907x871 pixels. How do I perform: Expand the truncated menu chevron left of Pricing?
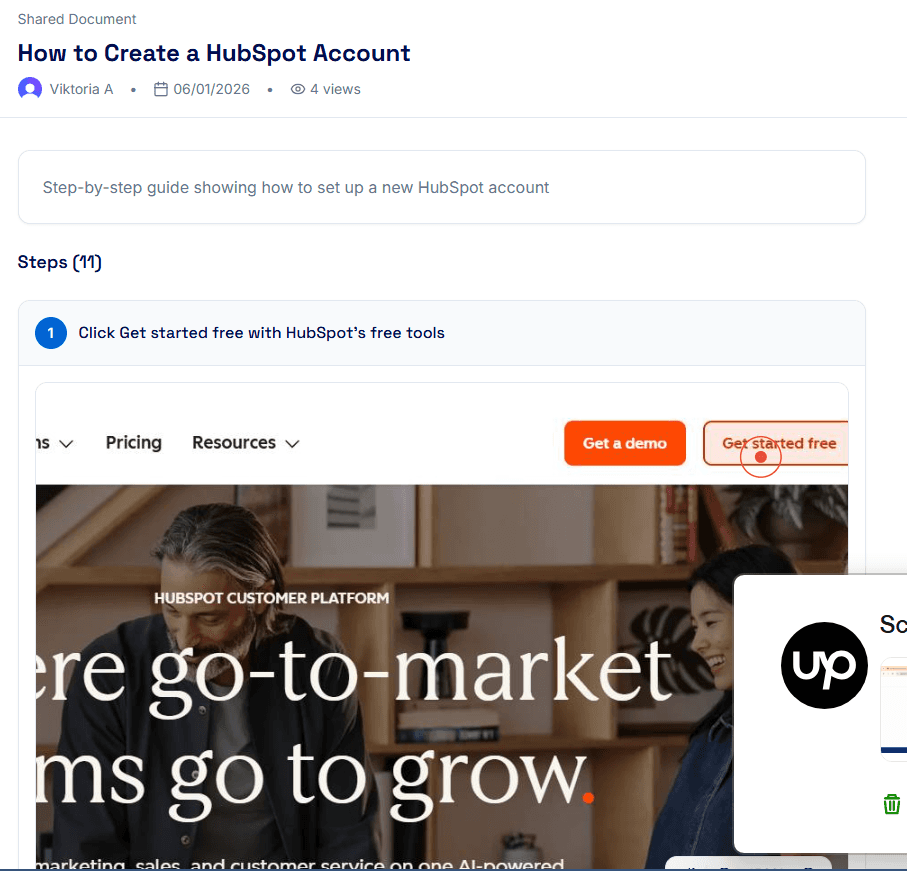[x=67, y=444]
